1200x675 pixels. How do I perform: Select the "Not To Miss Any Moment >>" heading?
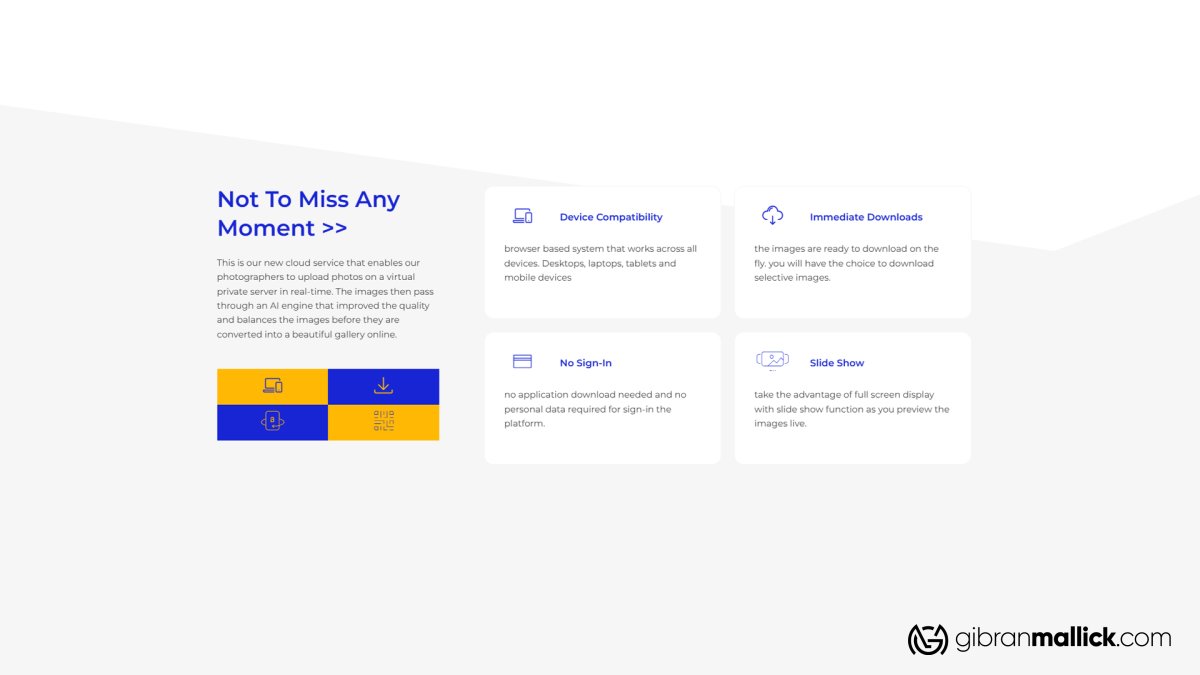coord(308,213)
